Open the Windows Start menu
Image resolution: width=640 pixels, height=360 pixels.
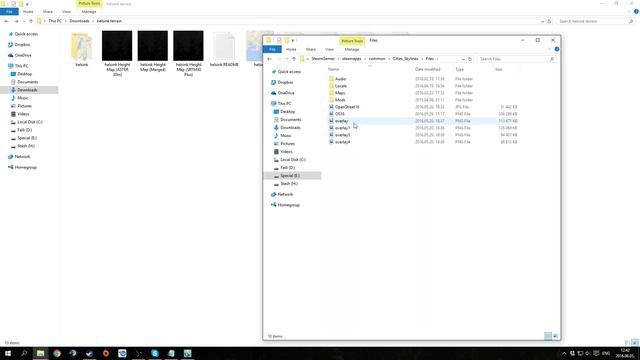click(x=8, y=353)
